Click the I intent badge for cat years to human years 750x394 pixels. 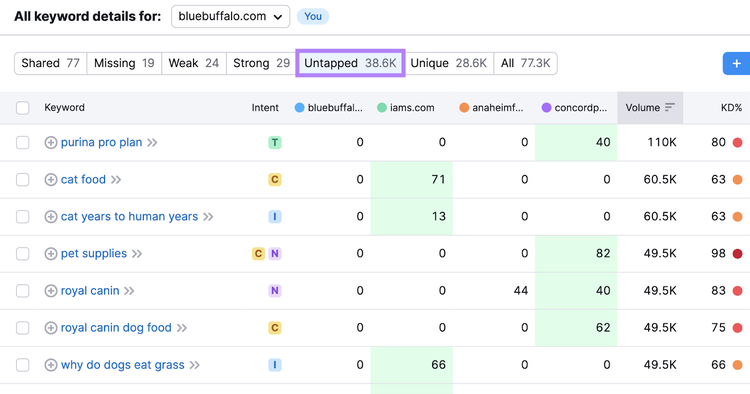coord(275,217)
